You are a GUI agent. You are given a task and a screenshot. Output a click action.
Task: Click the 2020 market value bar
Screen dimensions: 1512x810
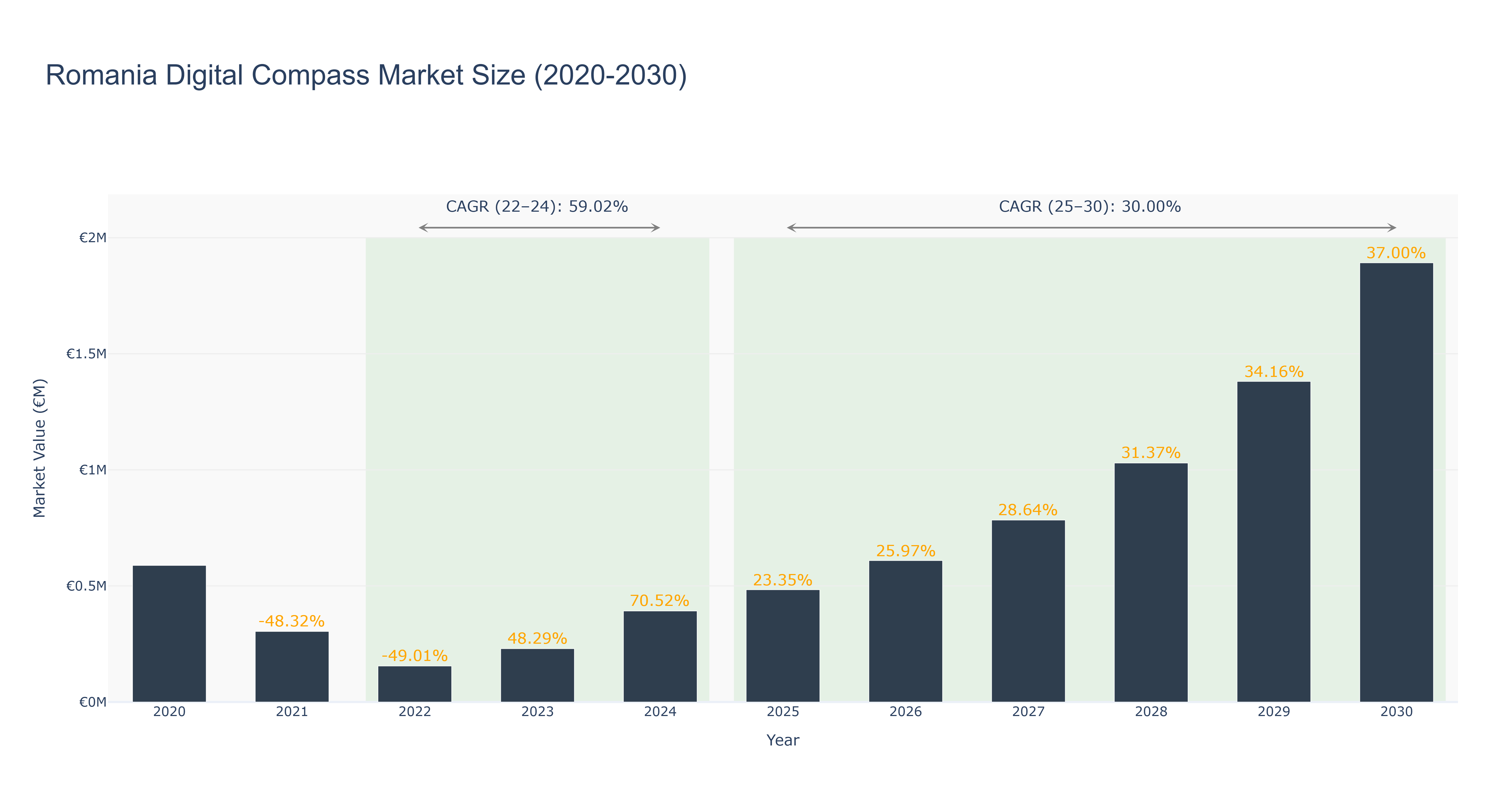[169, 633]
